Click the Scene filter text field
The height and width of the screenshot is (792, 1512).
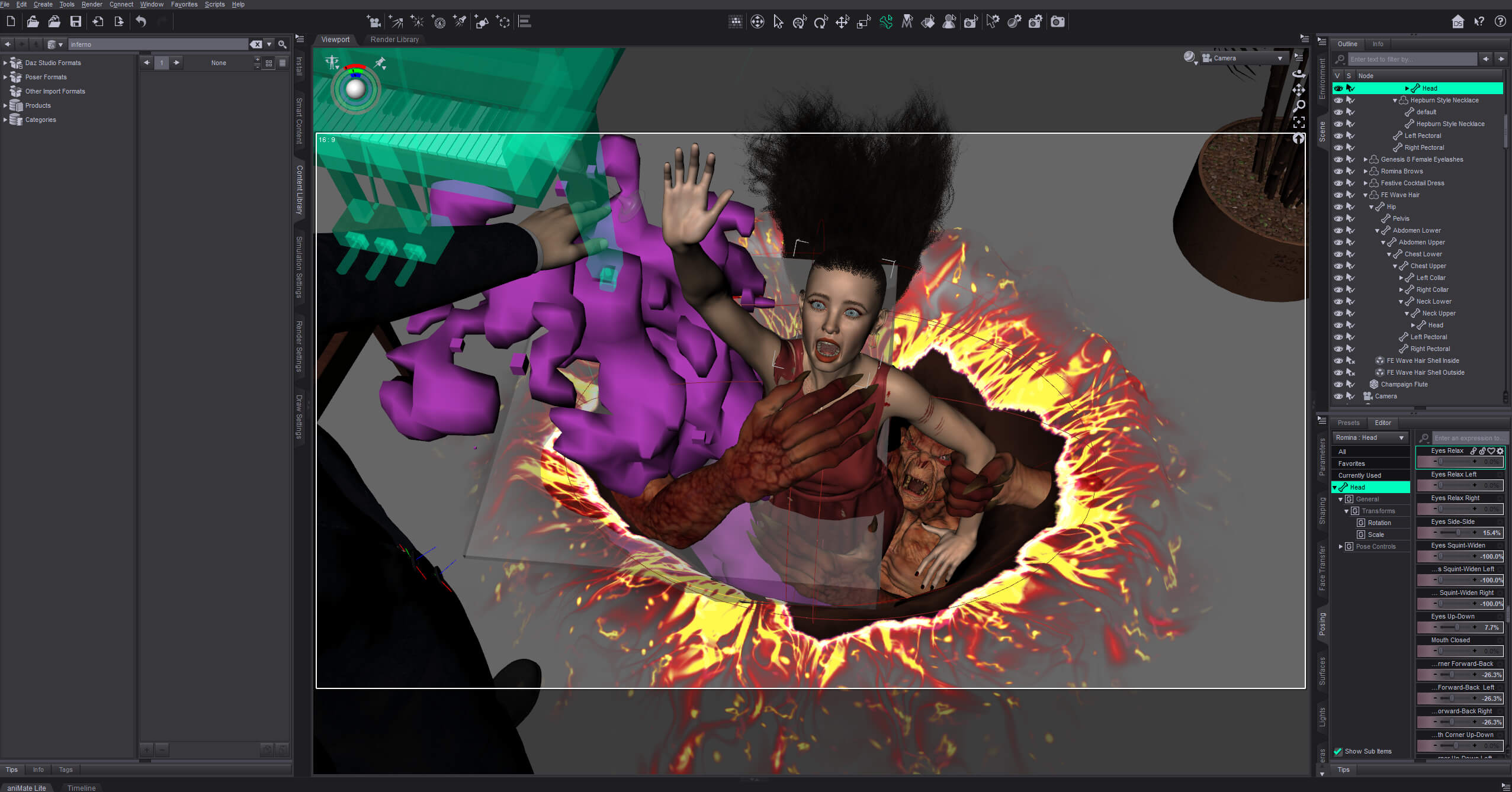pyautogui.click(x=1413, y=59)
